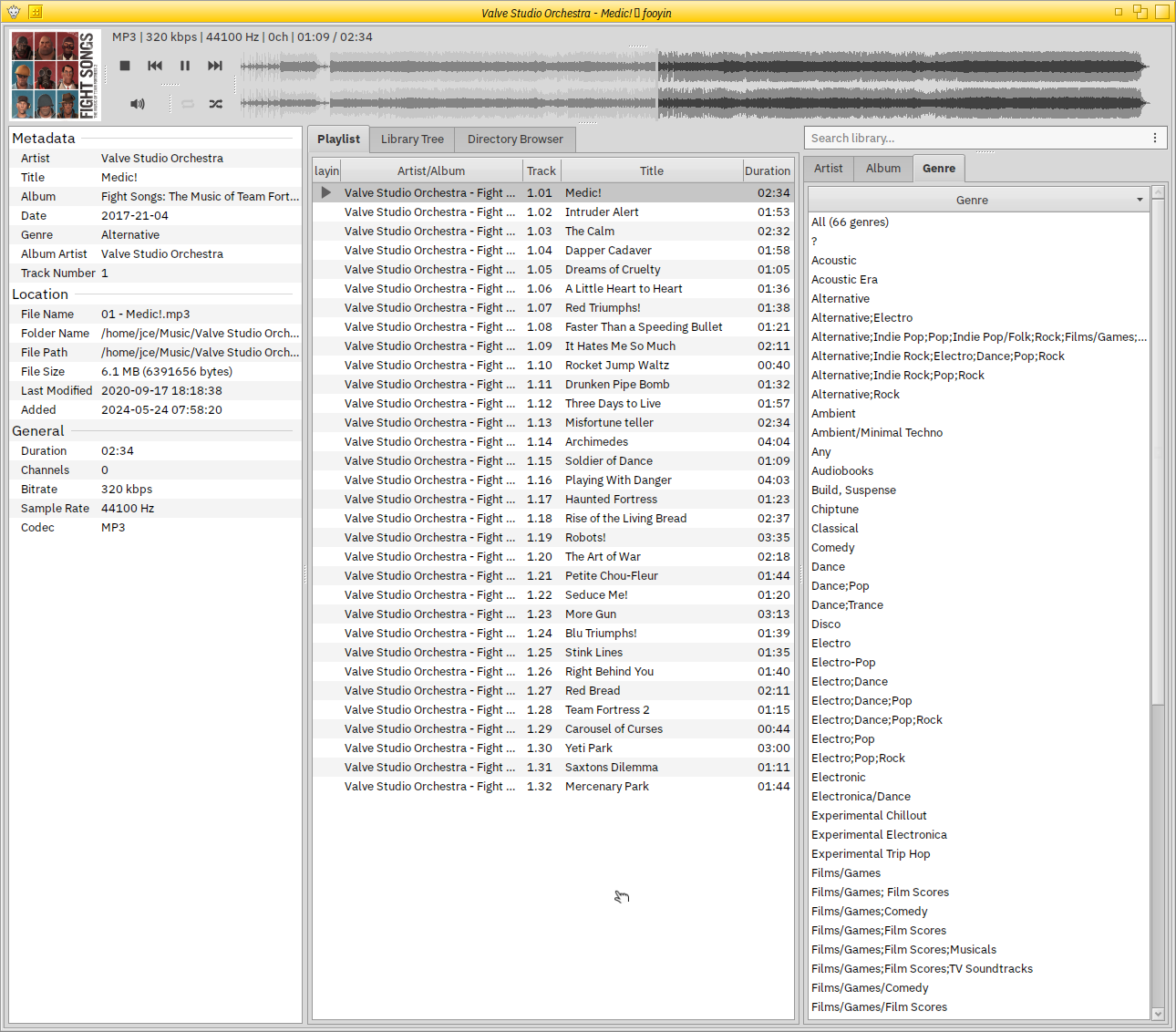The image size is (1176, 1032).
Task: Open search options three-dot menu
Action: (x=1155, y=138)
